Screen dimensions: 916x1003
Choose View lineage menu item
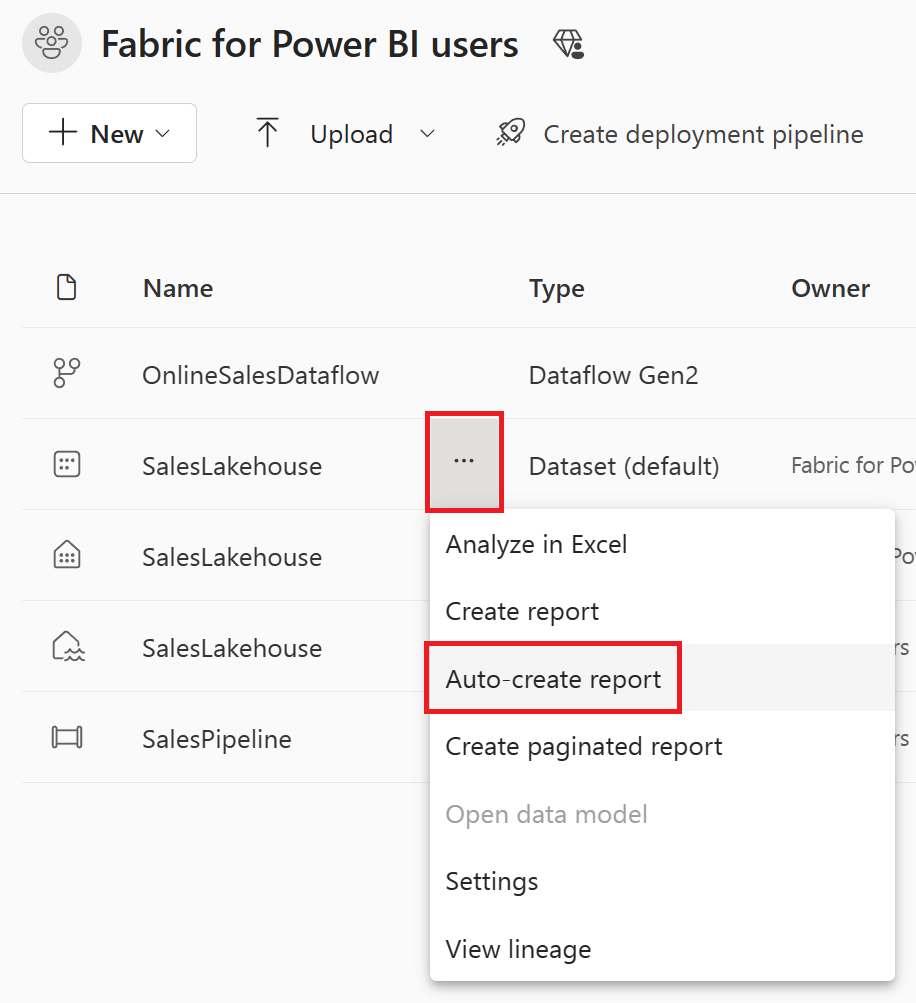pos(662,949)
